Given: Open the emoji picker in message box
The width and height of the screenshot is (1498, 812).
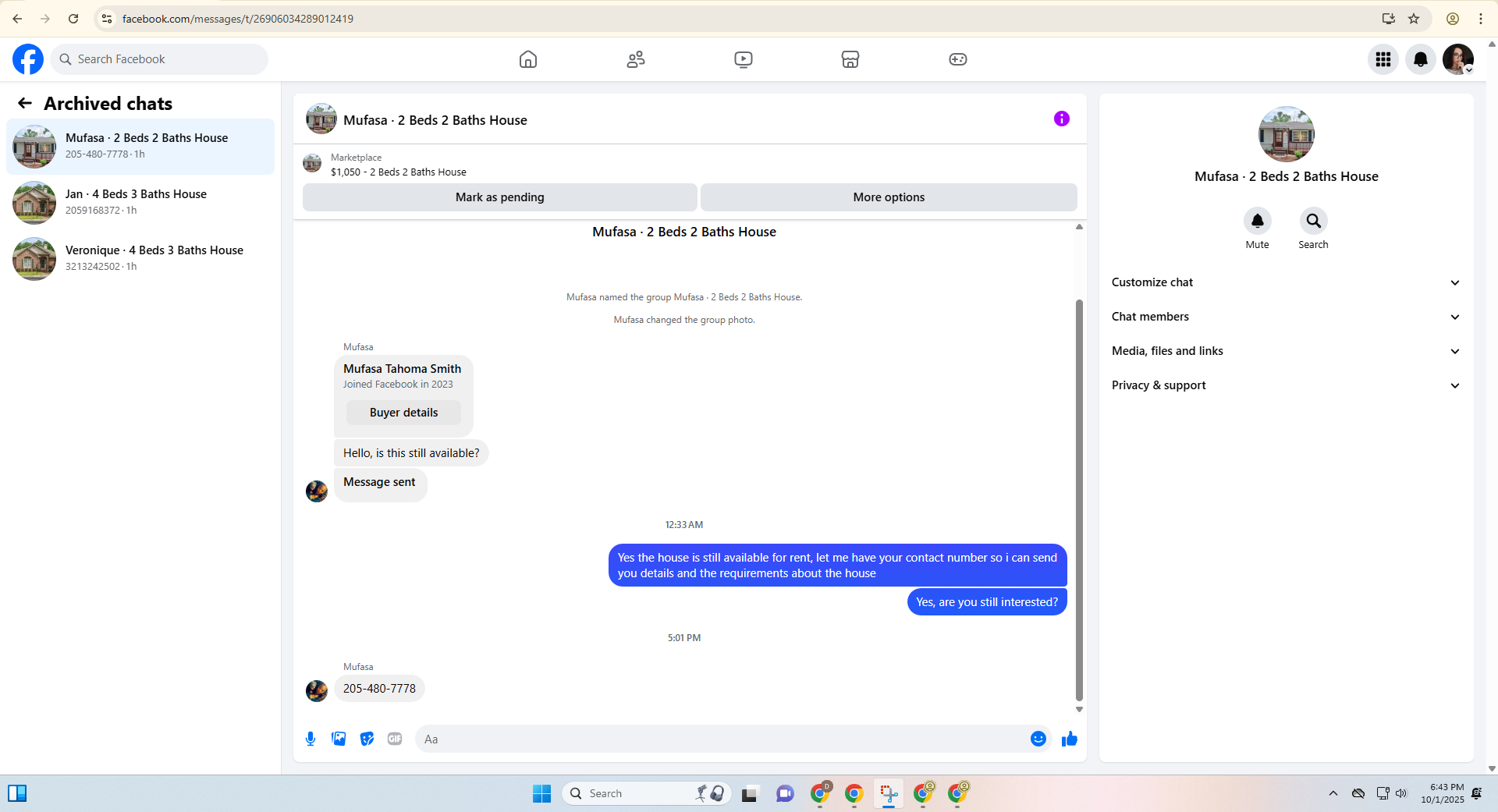Looking at the screenshot, I should [x=1038, y=739].
